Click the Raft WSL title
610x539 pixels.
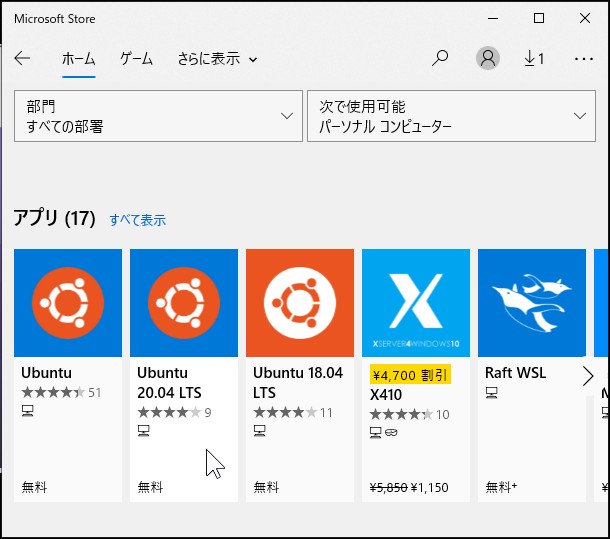pyautogui.click(x=515, y=373)
